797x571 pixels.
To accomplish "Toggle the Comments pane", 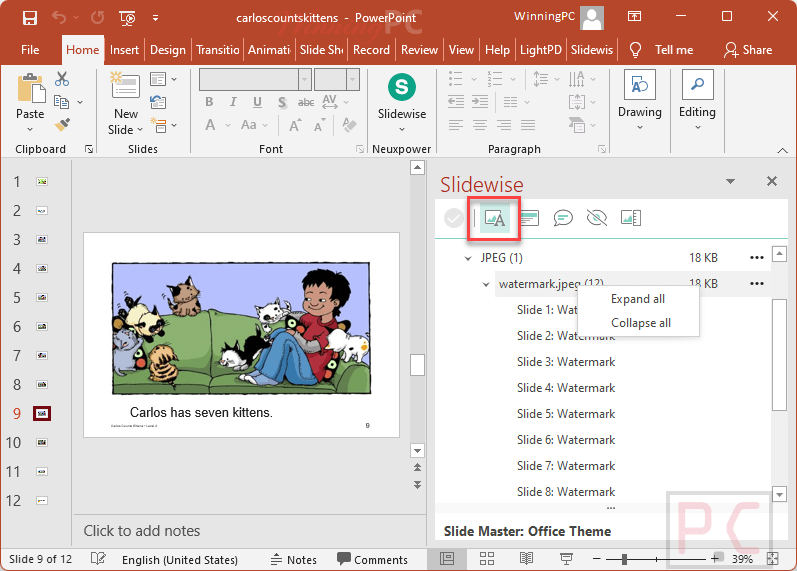I will click(x=372, y=560).
